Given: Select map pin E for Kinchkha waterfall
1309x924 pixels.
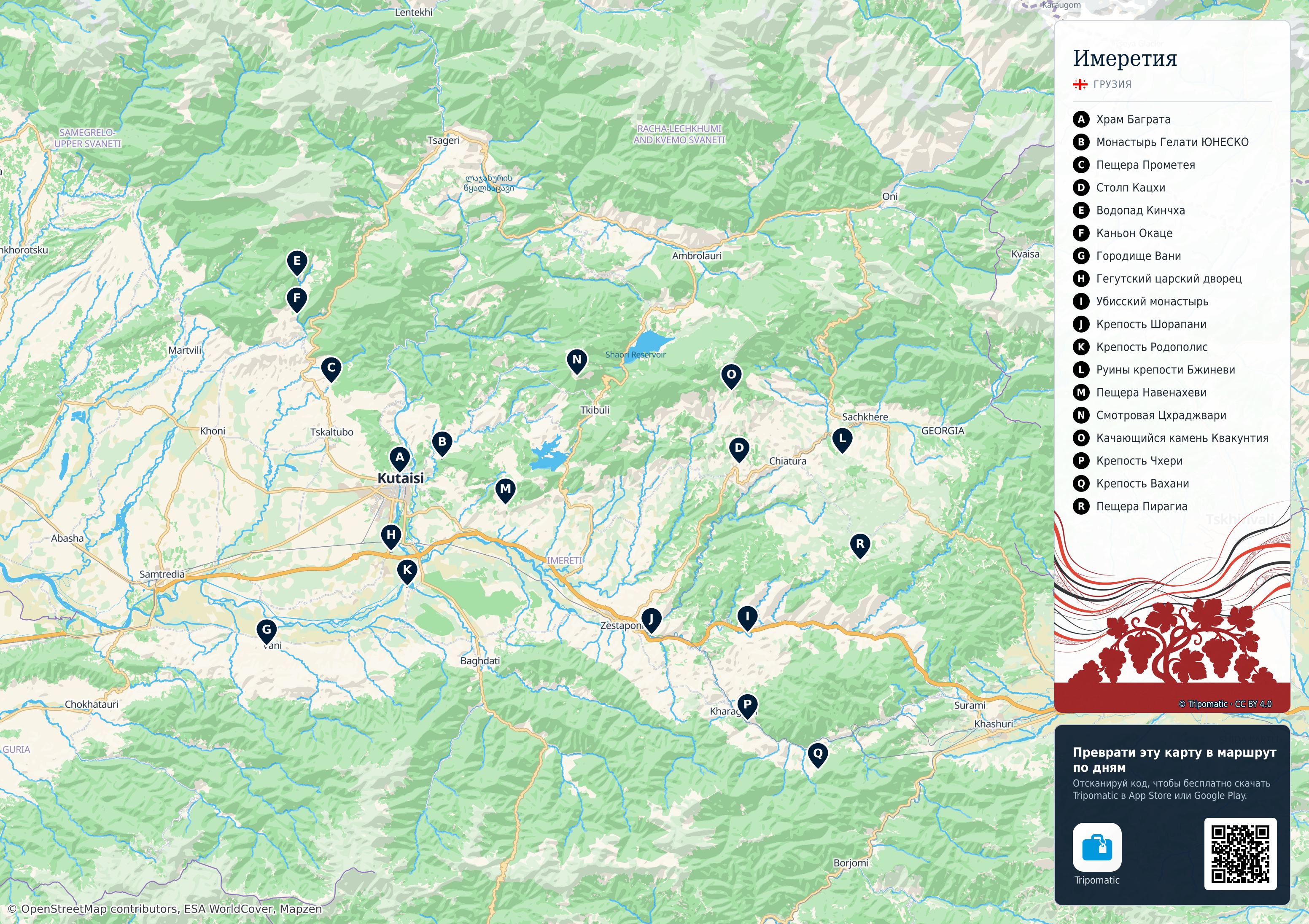Looking at the screenshot, I should [x=296, y=263].
